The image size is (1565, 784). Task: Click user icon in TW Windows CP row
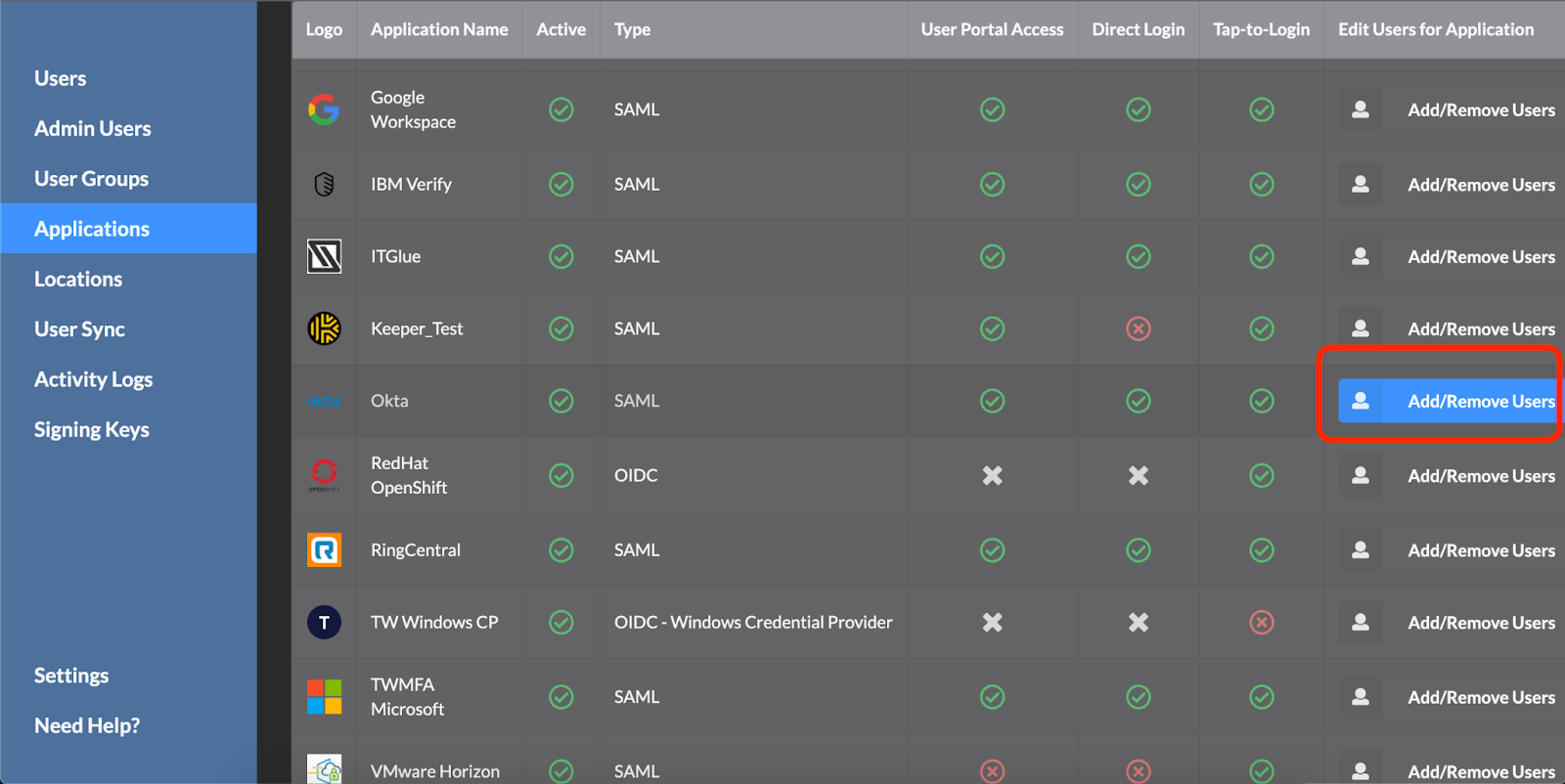(x=1361, y=623)
